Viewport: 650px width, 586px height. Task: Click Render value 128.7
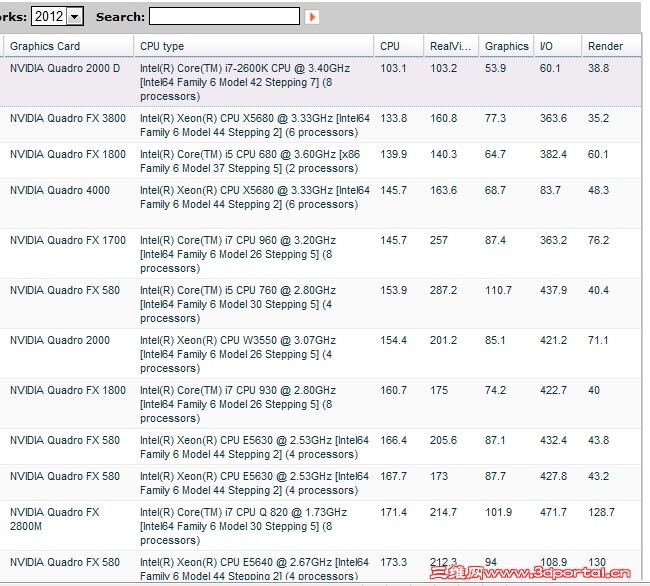[601, 512]
